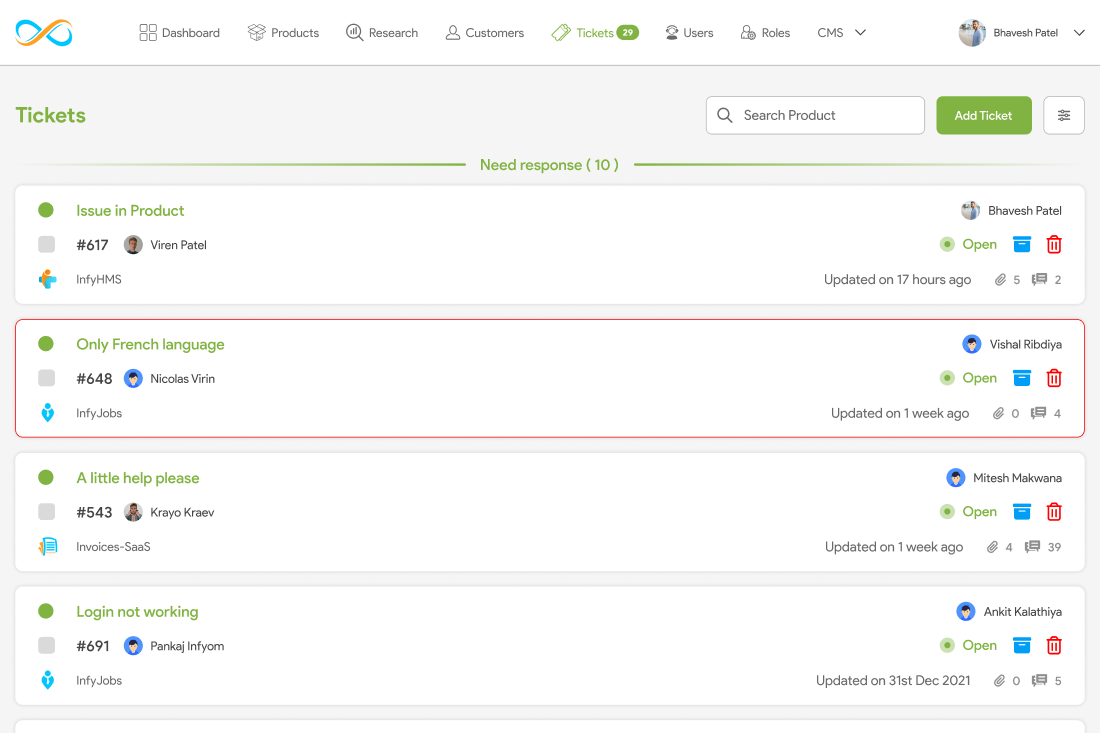Select the checkbox for ticket #648
Screen dimensions: 1100x733
pos(46,378)
